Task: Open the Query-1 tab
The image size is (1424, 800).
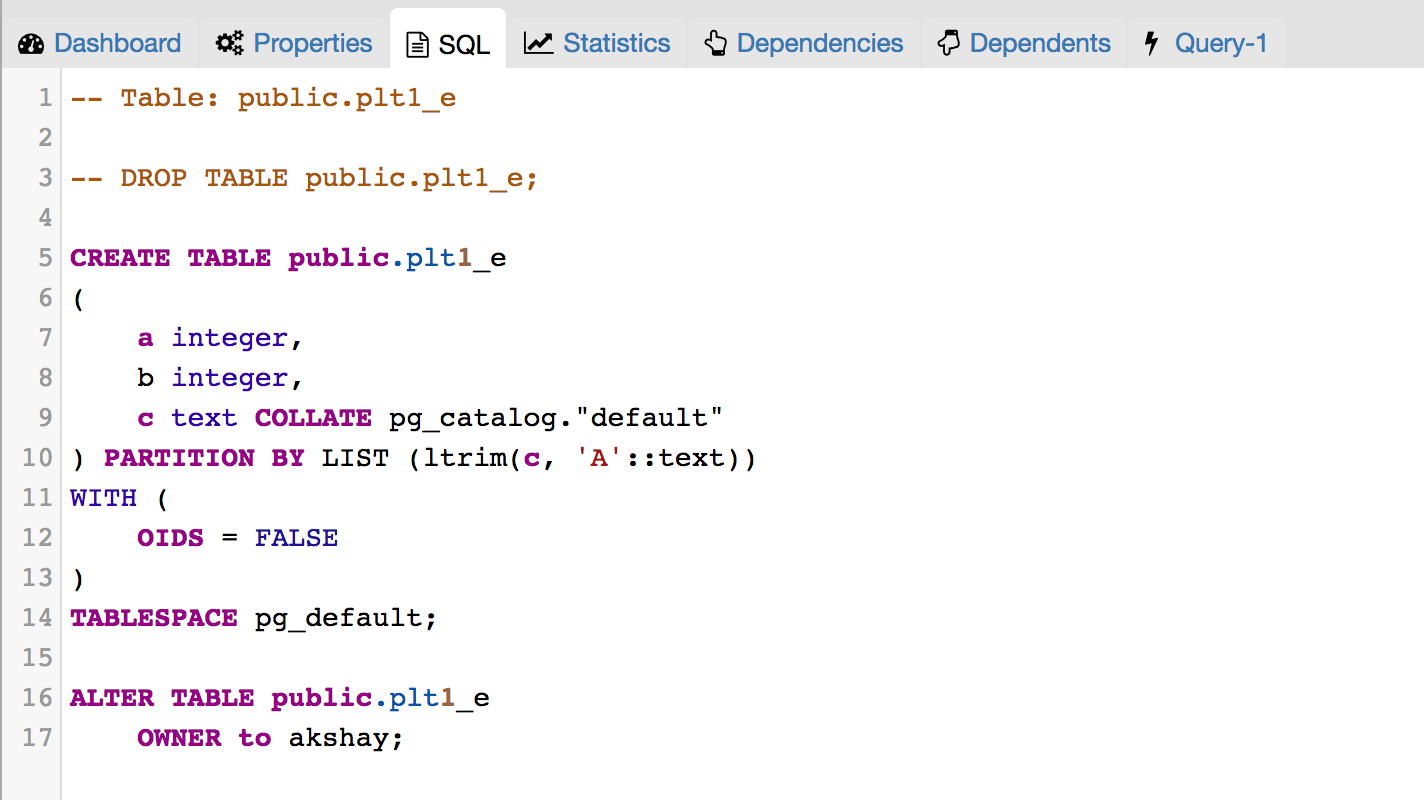Action: tap(1220, 44)
